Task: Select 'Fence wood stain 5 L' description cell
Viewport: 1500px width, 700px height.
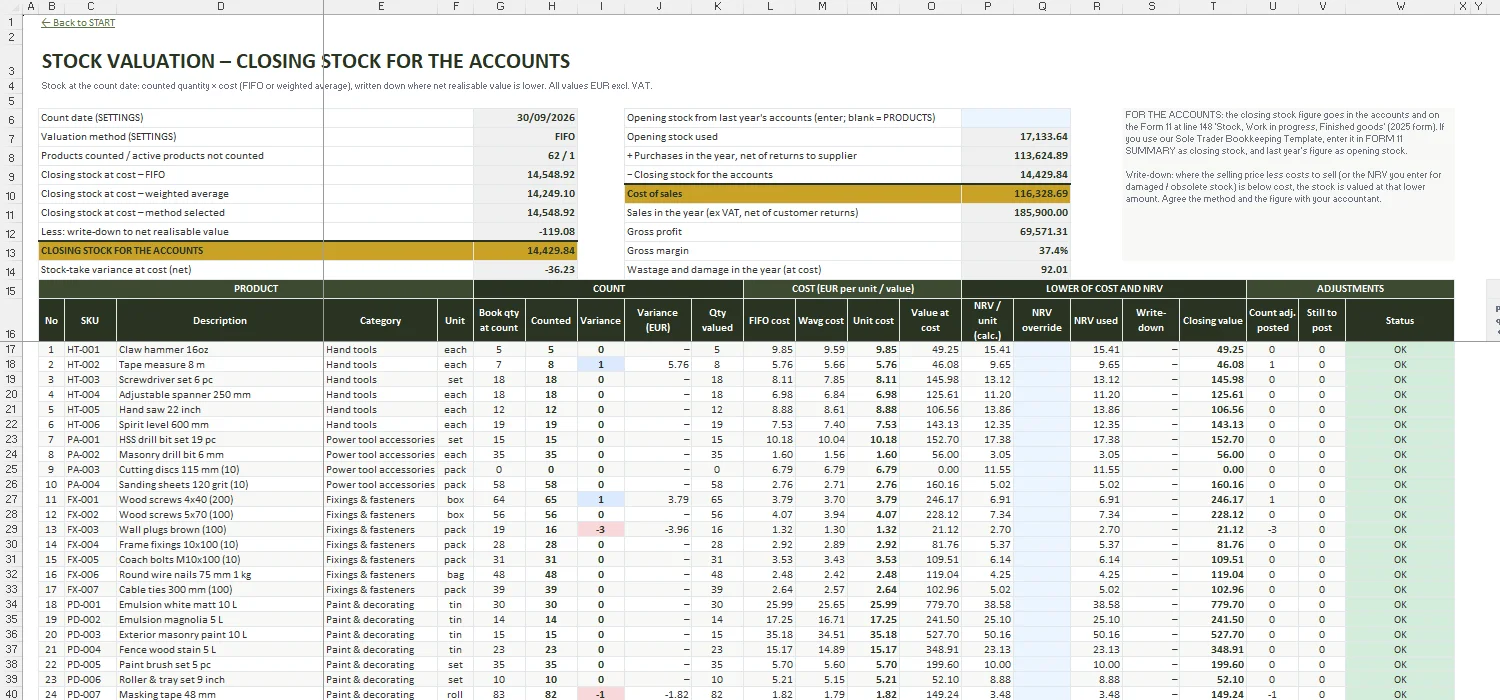Action: (220, 650)
